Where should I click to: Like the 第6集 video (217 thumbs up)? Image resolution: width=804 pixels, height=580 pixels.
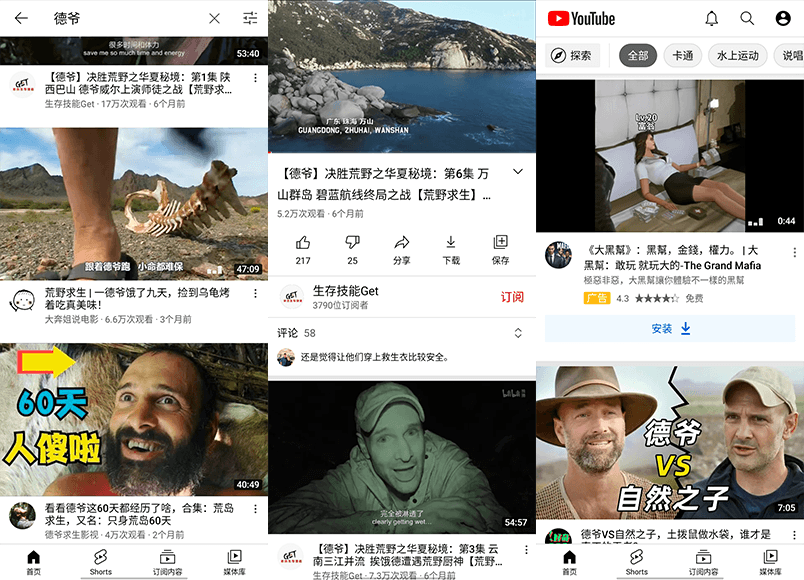point(303,250)
